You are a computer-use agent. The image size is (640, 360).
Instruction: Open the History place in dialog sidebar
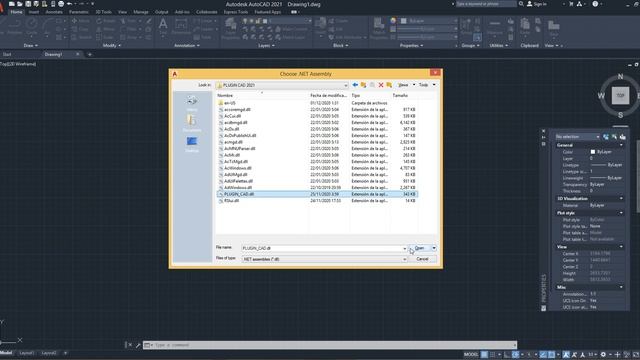pyautogui.click(x=192, y=103)
